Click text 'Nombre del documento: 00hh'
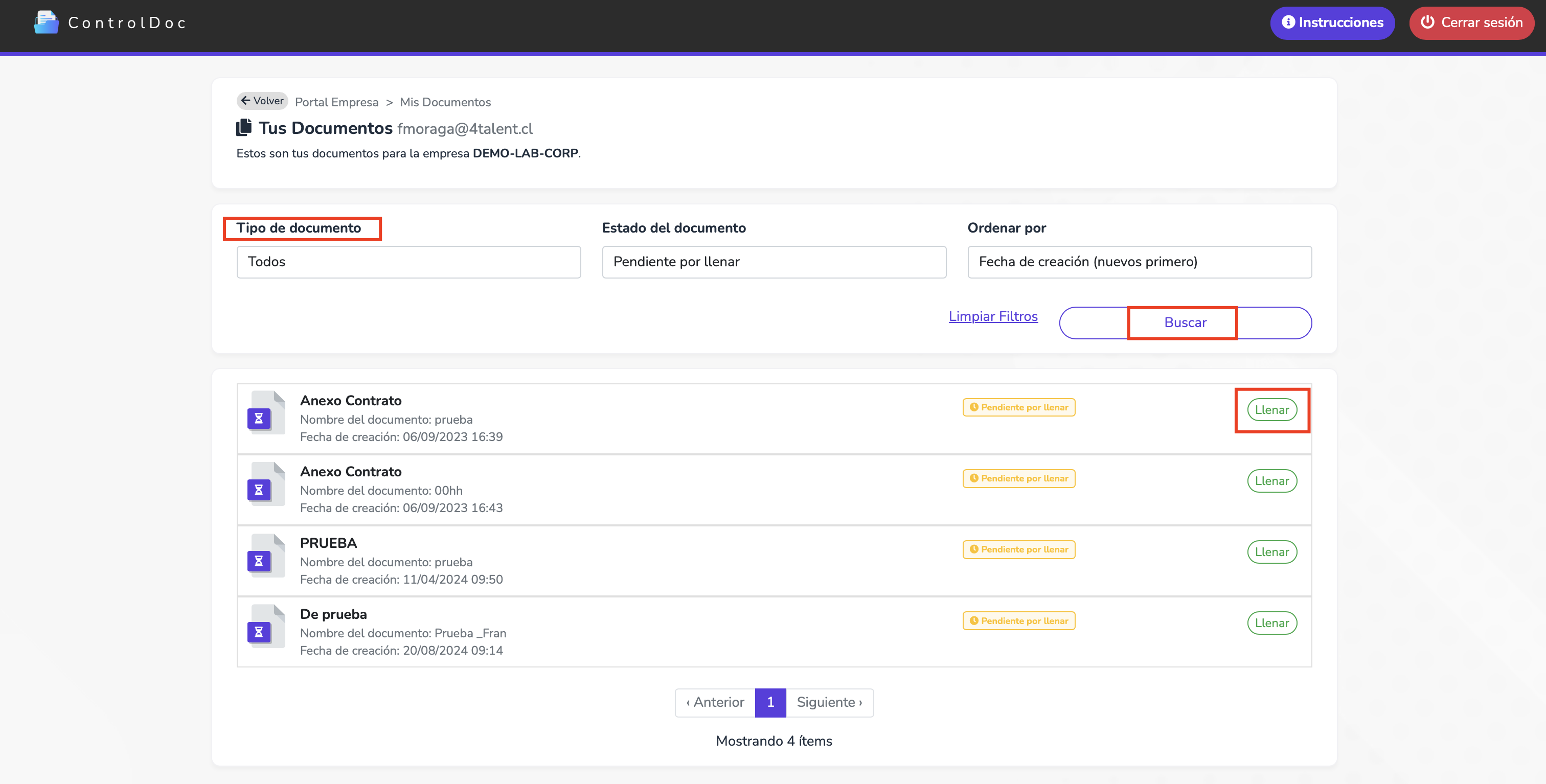Image resolution: width=1546 pixels, height=784 pixels. [x=381, y=491]
